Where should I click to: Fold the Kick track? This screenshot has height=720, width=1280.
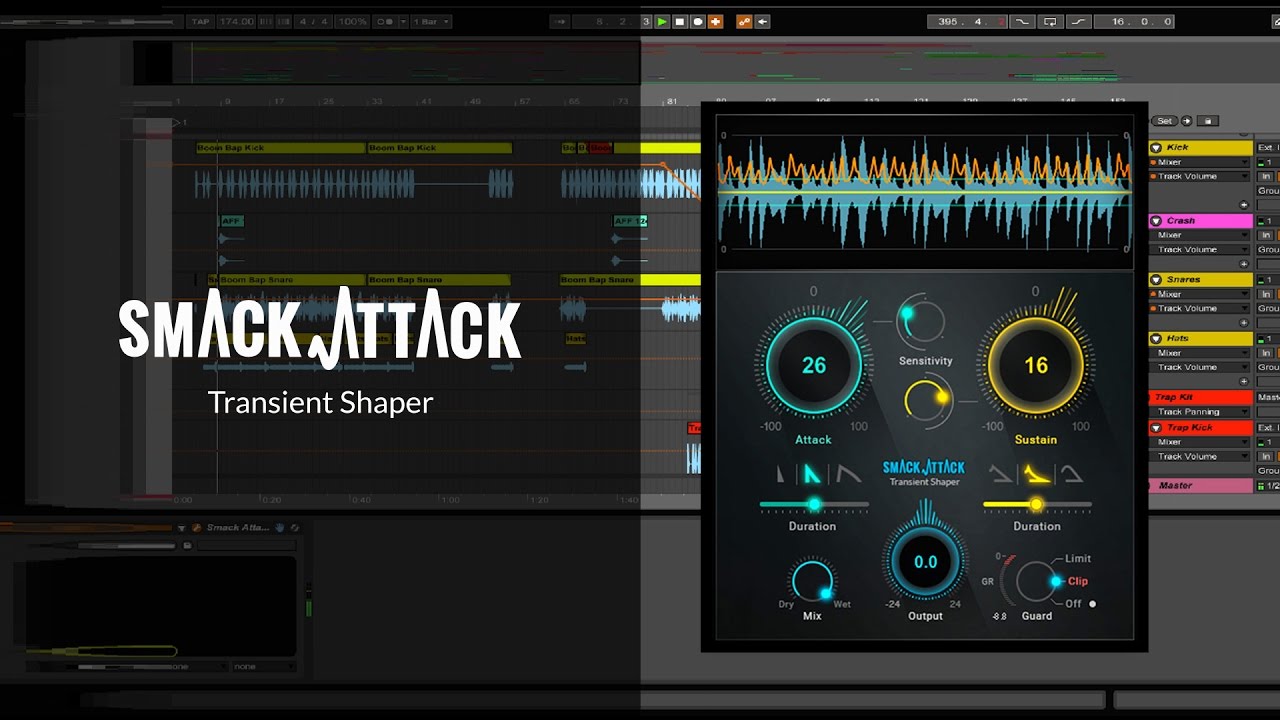pos(1156,147)
